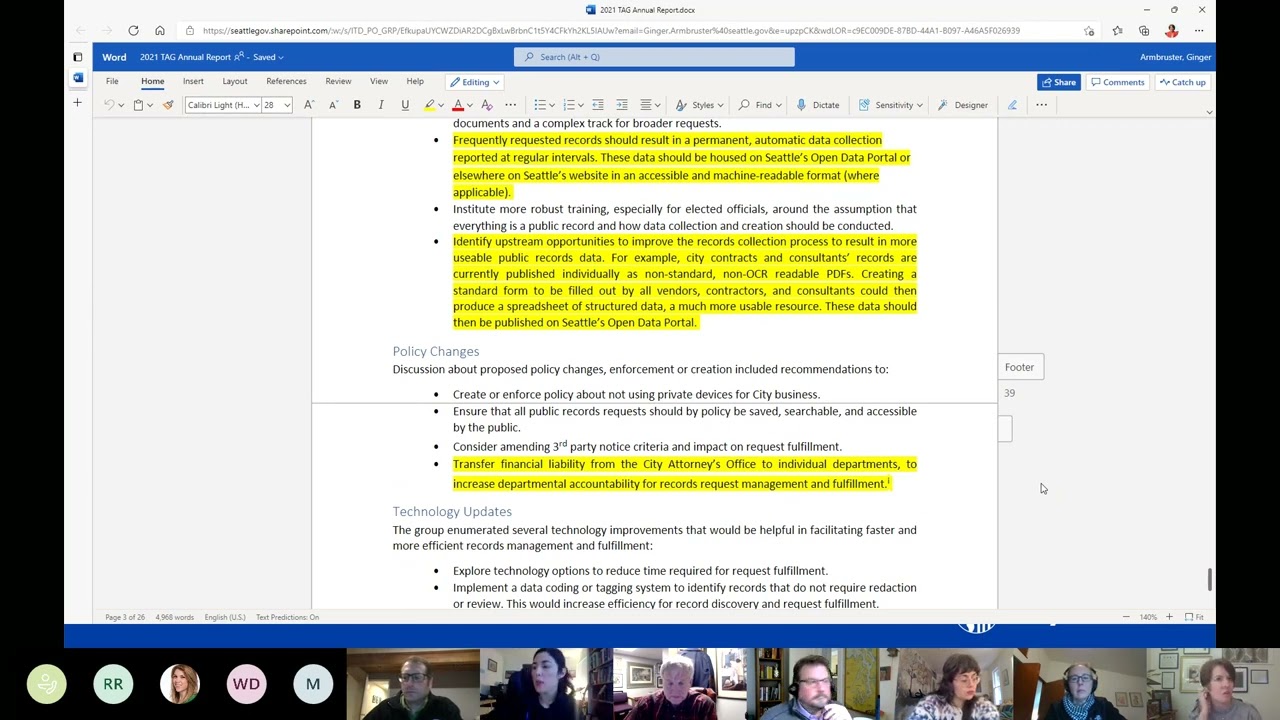Zoom in with the status bar plus
The height and width of the screenshot is (720, 1280).
(1169, 617)
